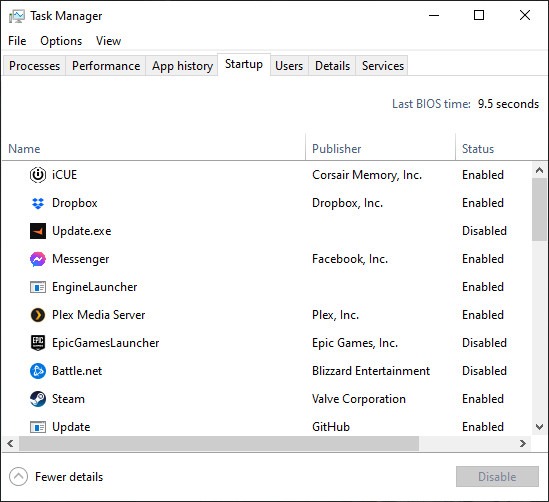This screenshot has height=502, width=549.
Task: Select the EpicGamesLauncher entry name
Action: (105, 343)
